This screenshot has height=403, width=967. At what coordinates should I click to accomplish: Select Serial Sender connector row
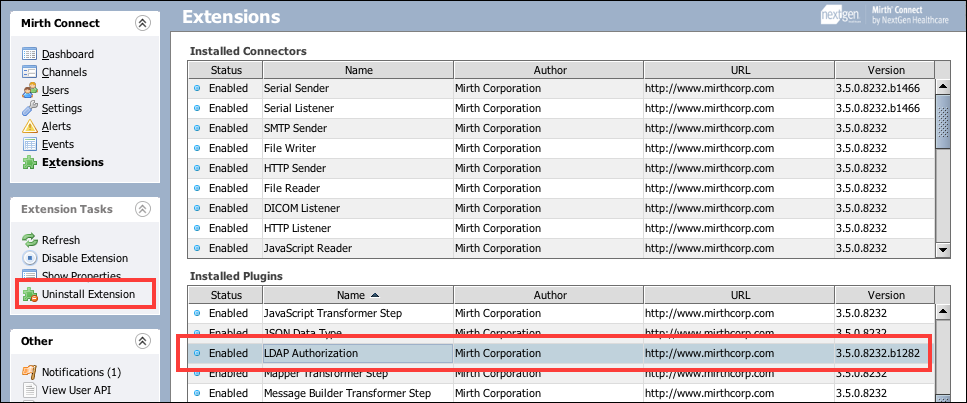(x=562, y=88)
